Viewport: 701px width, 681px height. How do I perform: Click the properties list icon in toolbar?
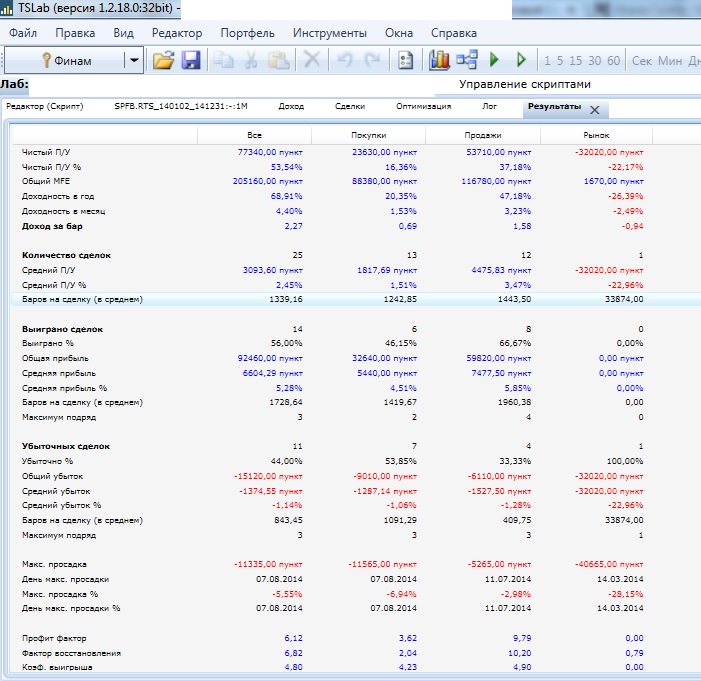pyautogui.click(x=405, y=60)
